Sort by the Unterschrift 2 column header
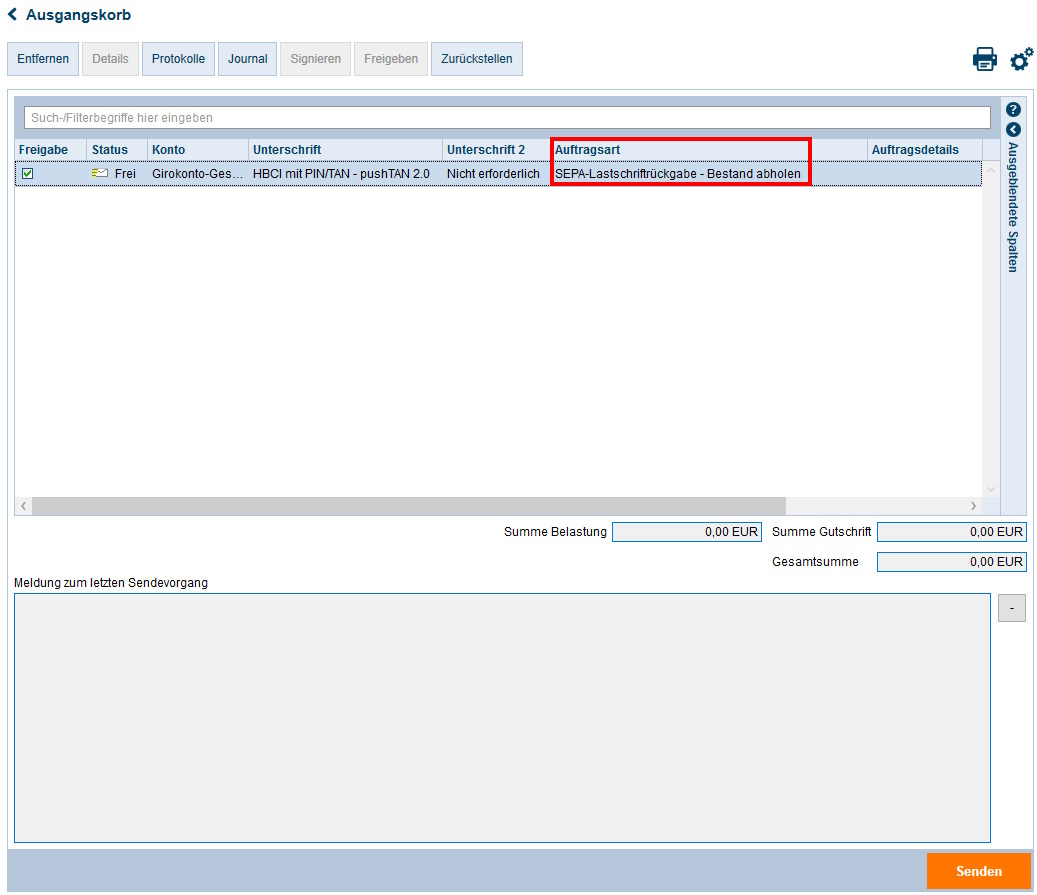This screenshot has height=895, width=1037. click(496, 149)
